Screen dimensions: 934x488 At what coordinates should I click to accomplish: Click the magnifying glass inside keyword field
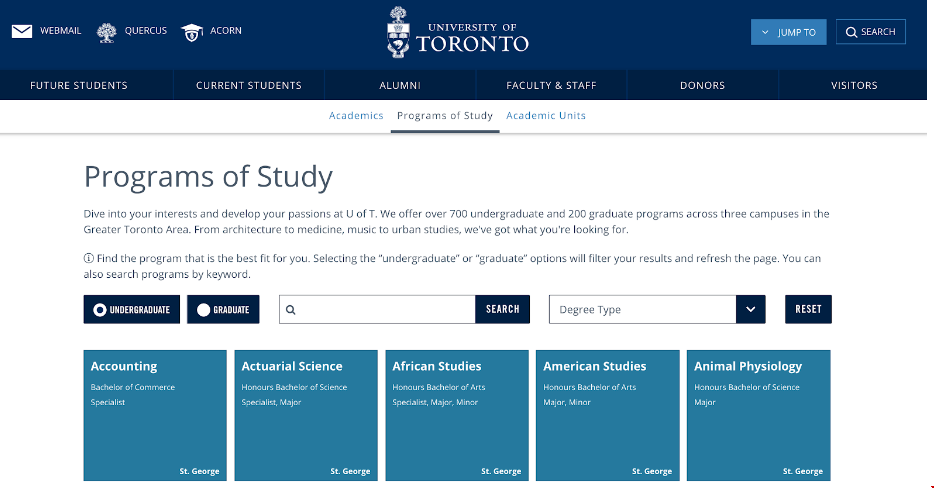[291, 310]
